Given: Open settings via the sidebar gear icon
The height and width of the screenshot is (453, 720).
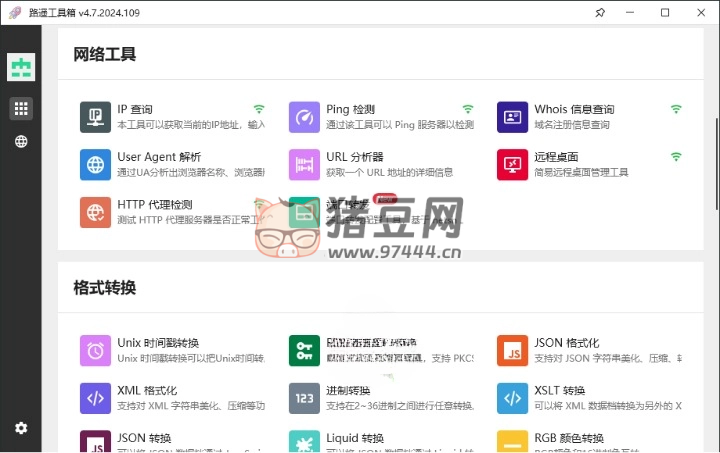Looking at the screenshot, I should point(21,428).
